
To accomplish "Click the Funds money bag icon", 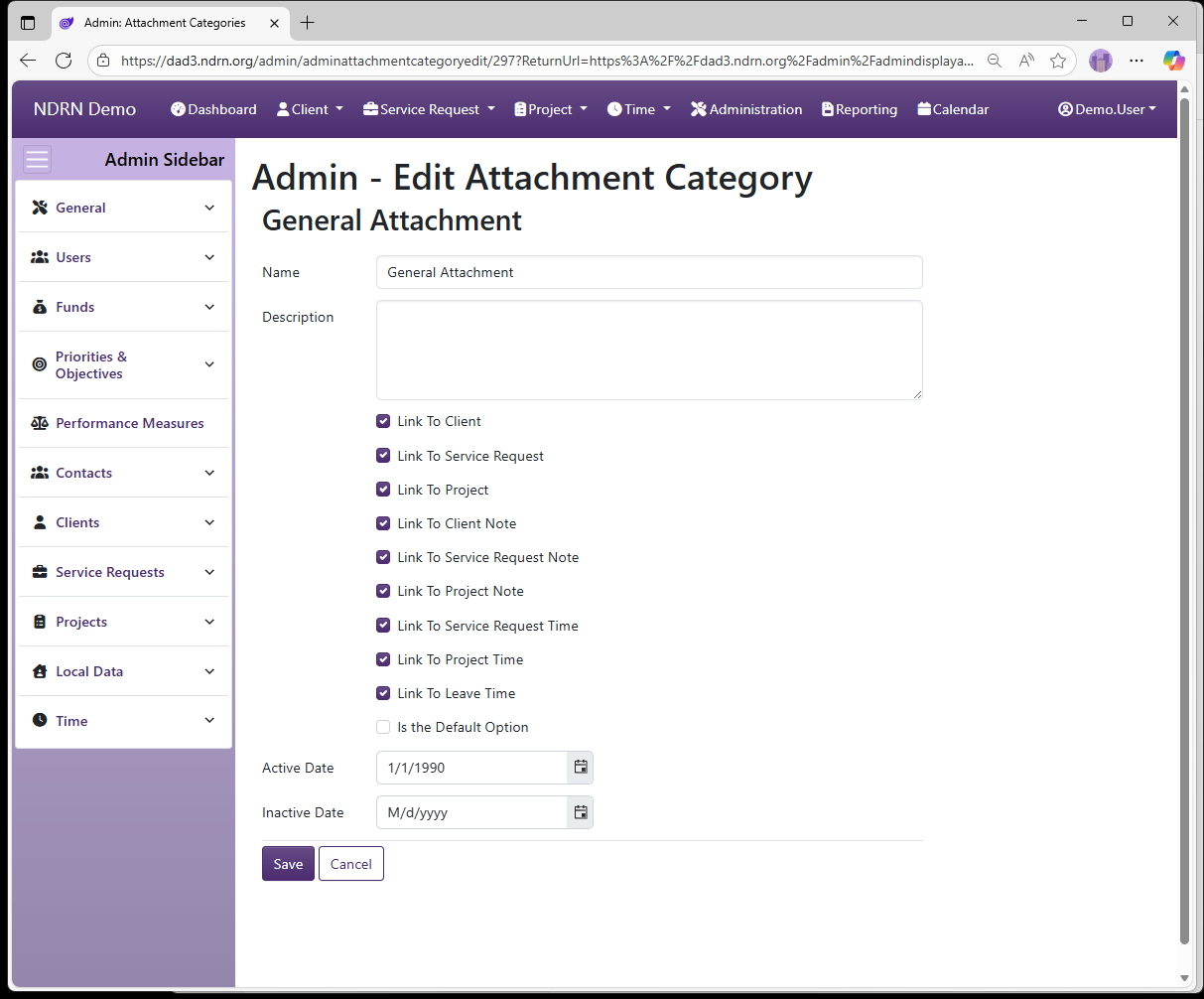I will [40, 307].
